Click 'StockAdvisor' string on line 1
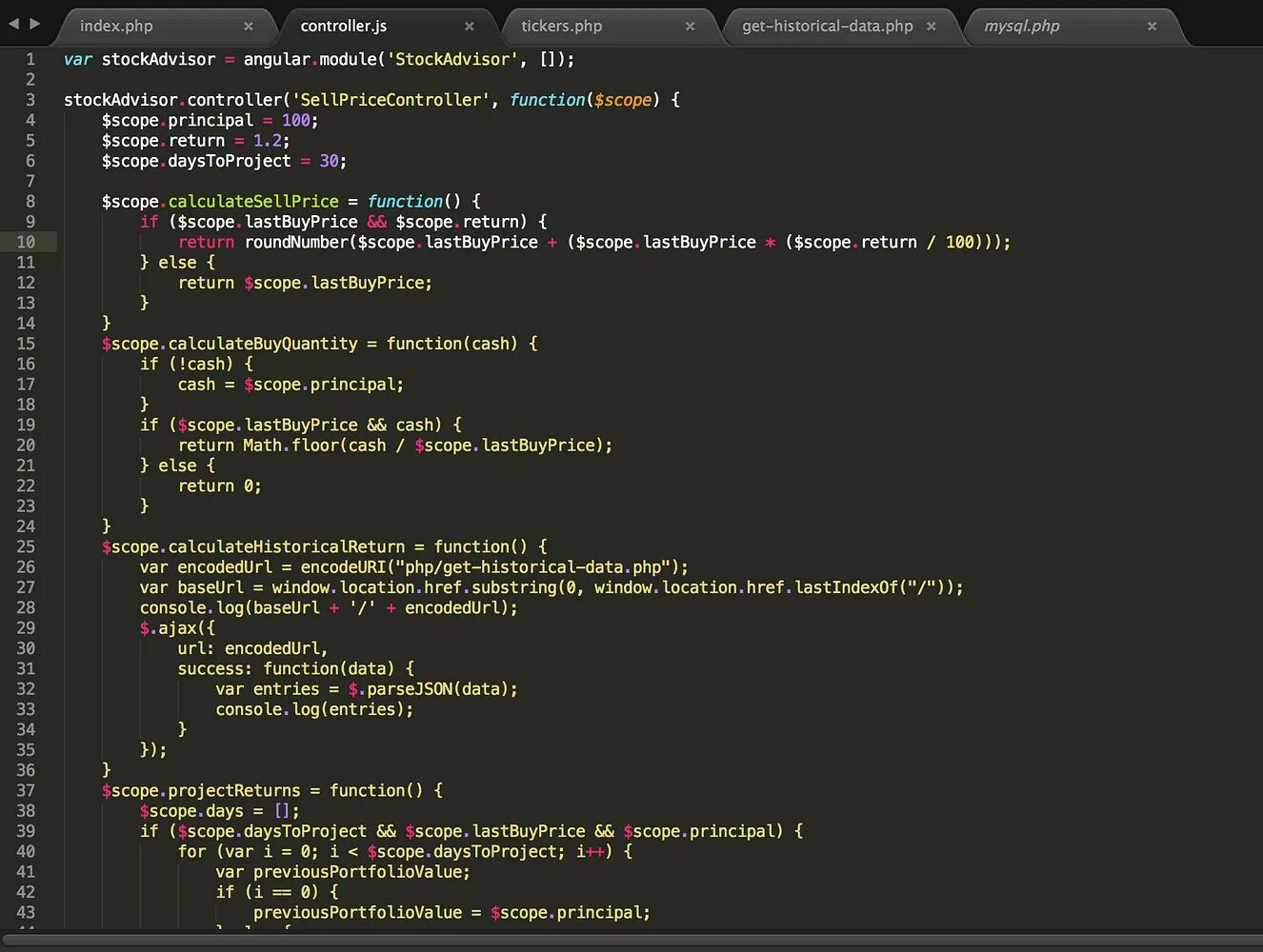1263x952 pixels. [452, 59]
